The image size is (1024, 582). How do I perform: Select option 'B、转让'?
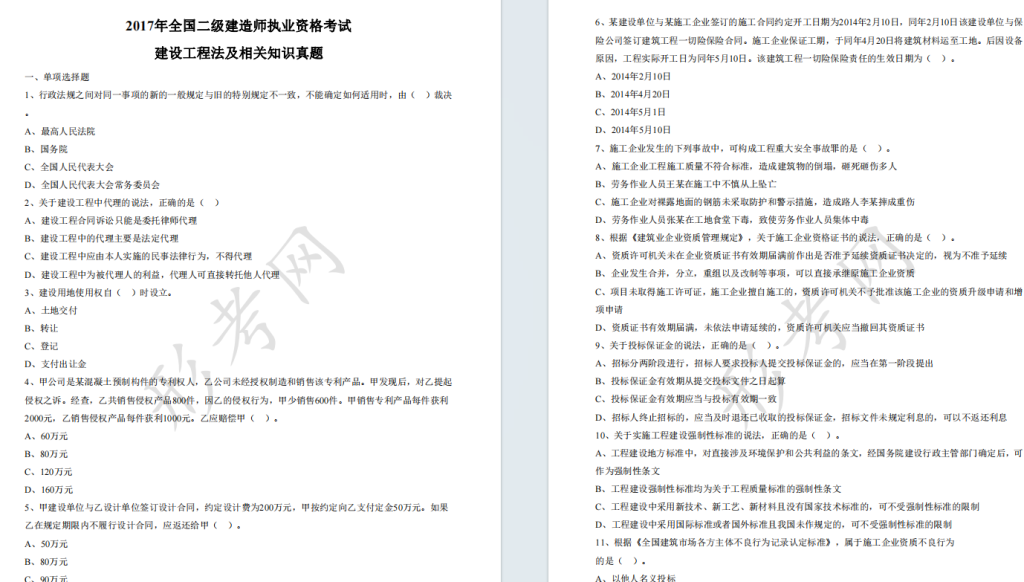pyautogui.click(x=41, y=328)
